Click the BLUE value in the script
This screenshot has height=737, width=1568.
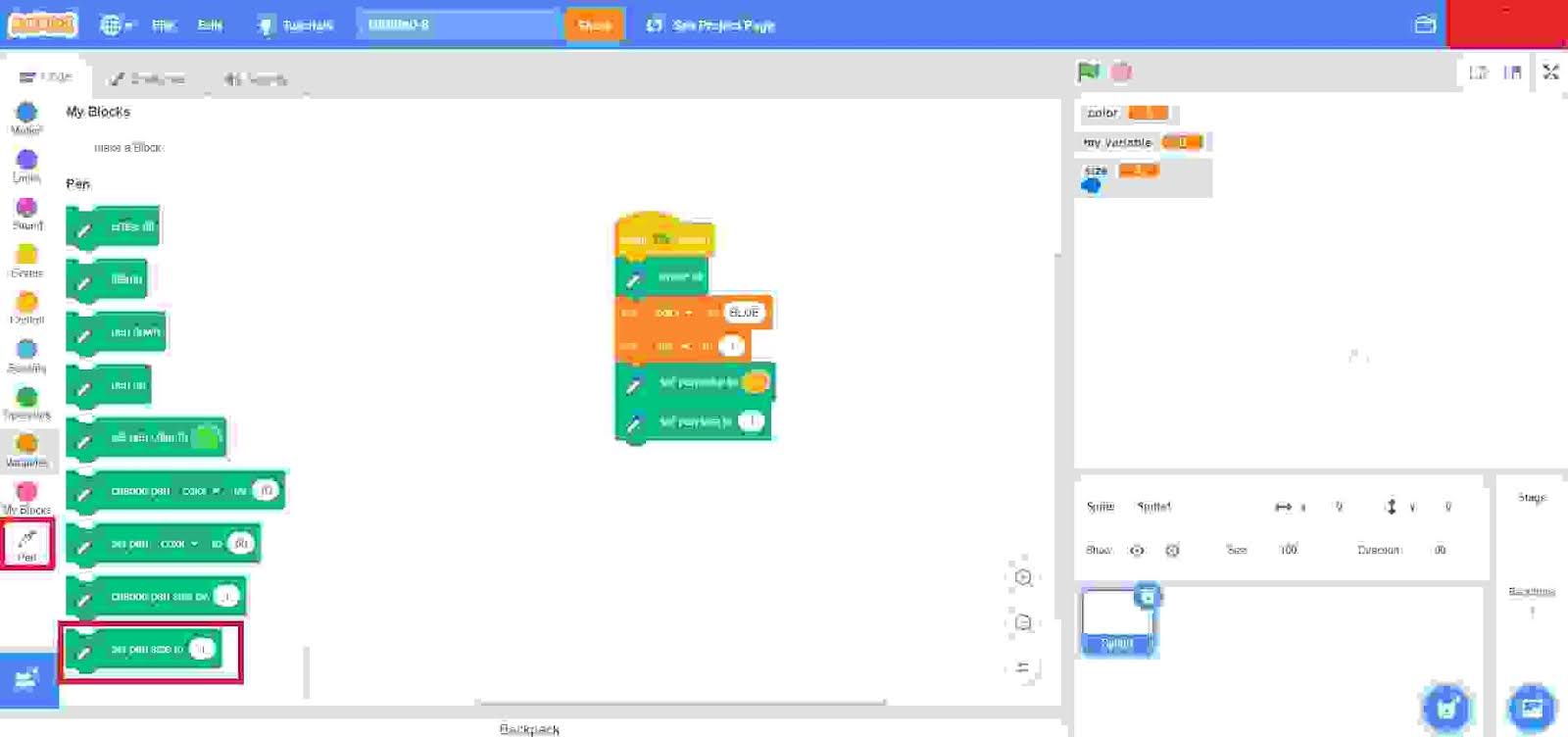pos(745,313)
